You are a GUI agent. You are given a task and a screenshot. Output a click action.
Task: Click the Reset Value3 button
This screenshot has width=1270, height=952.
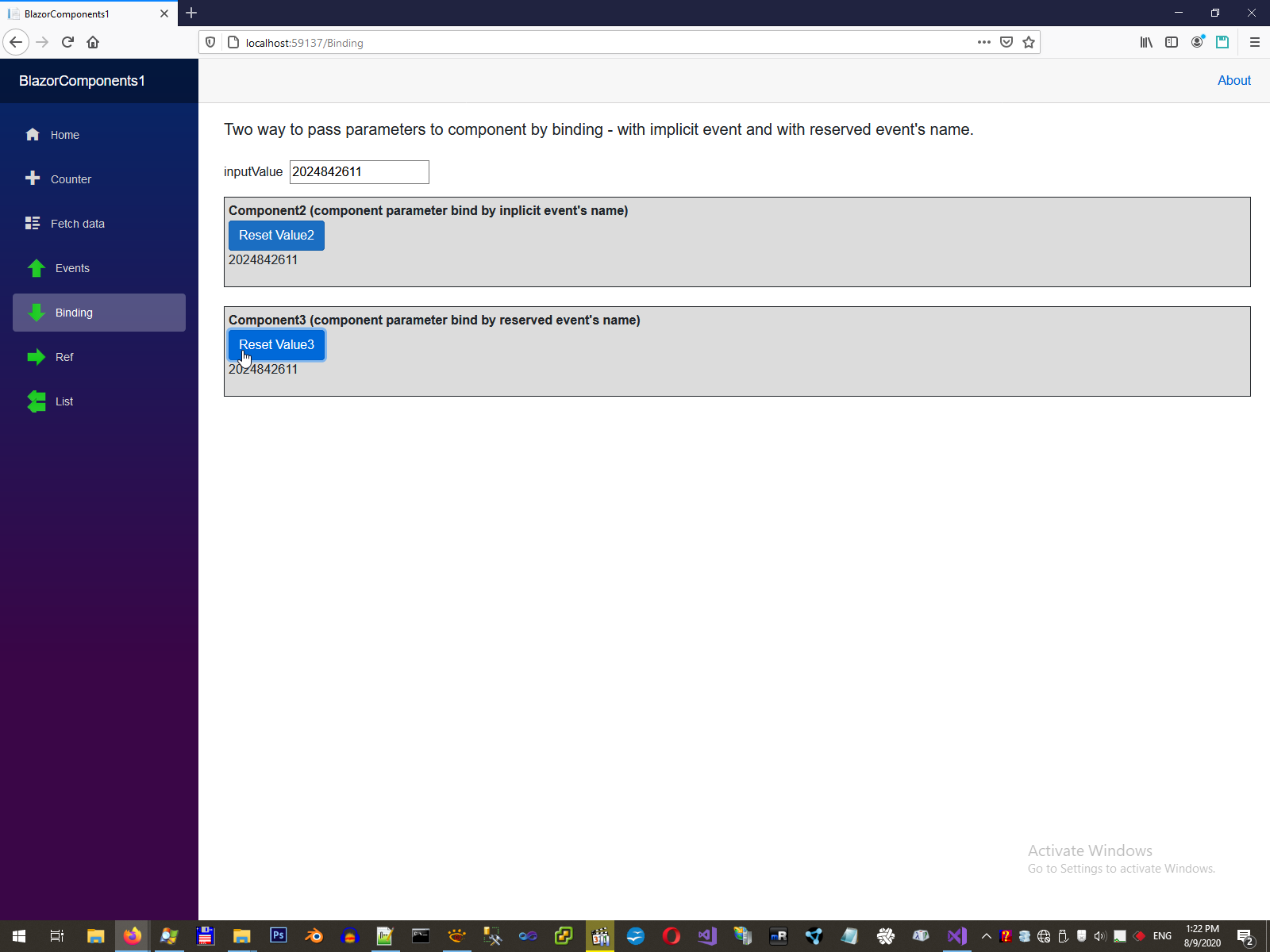276,345
